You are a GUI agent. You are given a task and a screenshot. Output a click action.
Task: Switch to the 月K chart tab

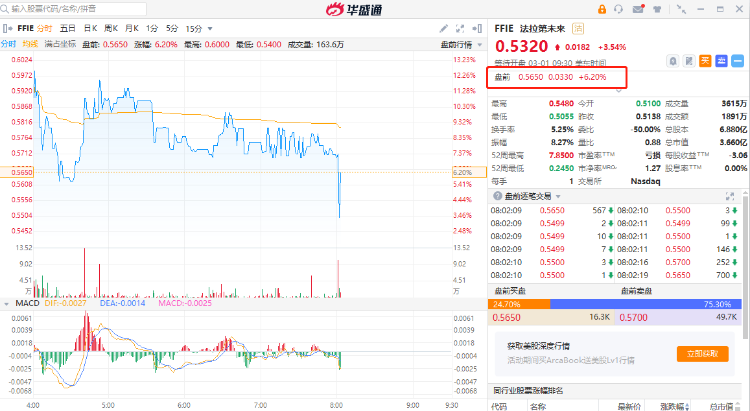pos(132,29)
